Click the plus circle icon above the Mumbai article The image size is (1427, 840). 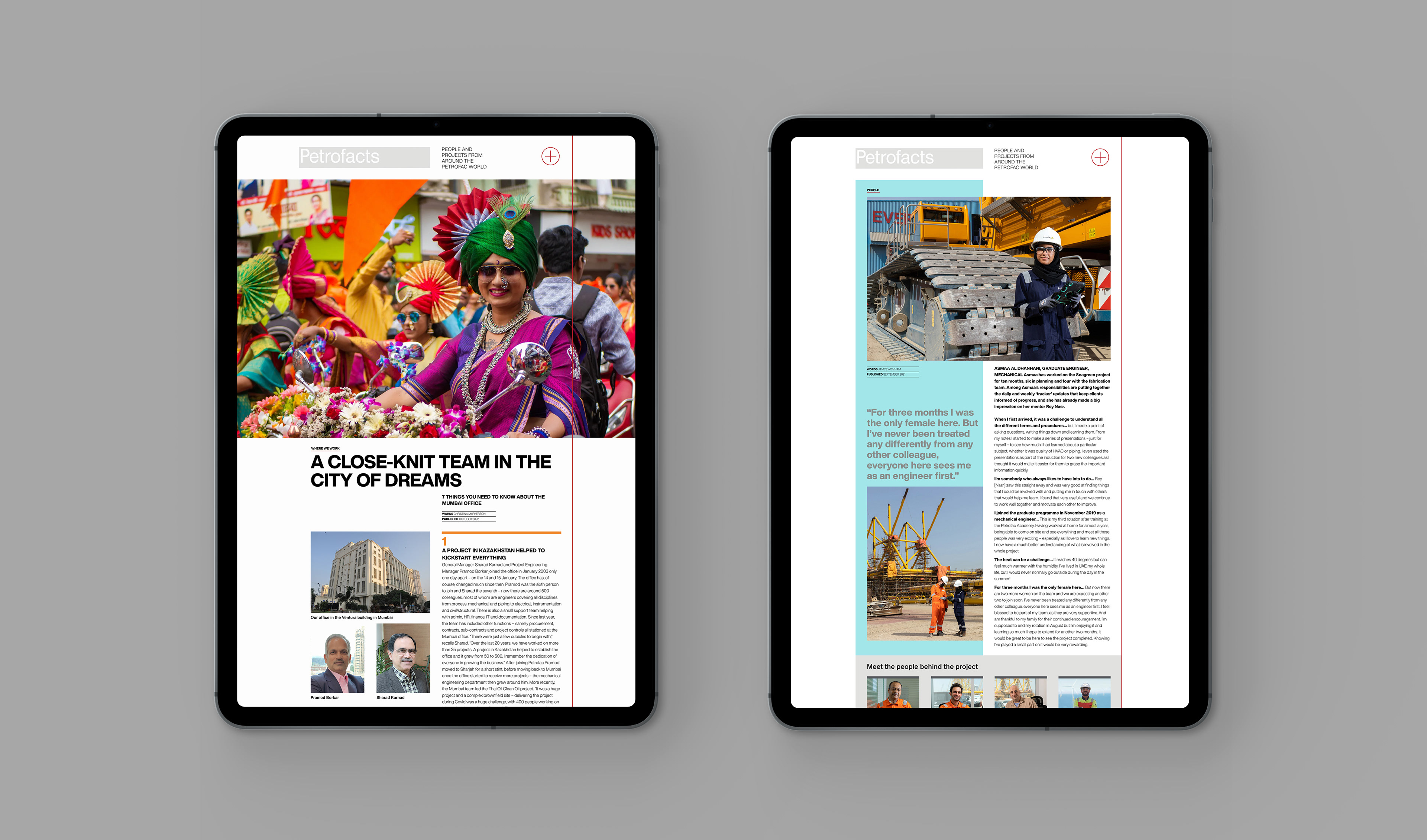click(x=550, y=156)
